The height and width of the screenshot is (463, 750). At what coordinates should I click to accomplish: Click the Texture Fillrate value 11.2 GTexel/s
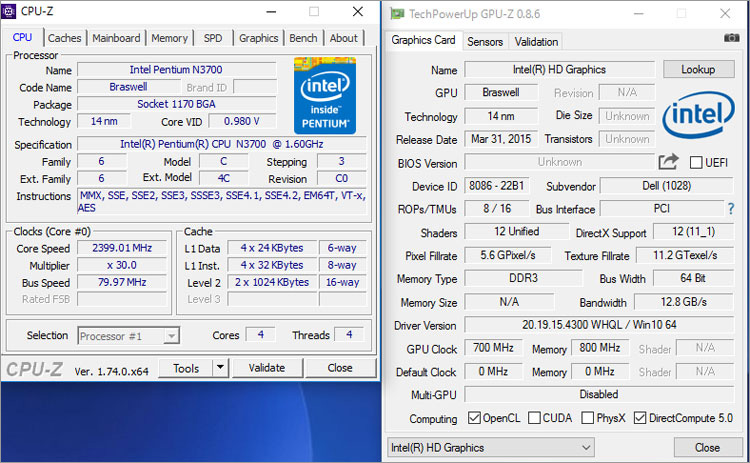pos(685,255)
